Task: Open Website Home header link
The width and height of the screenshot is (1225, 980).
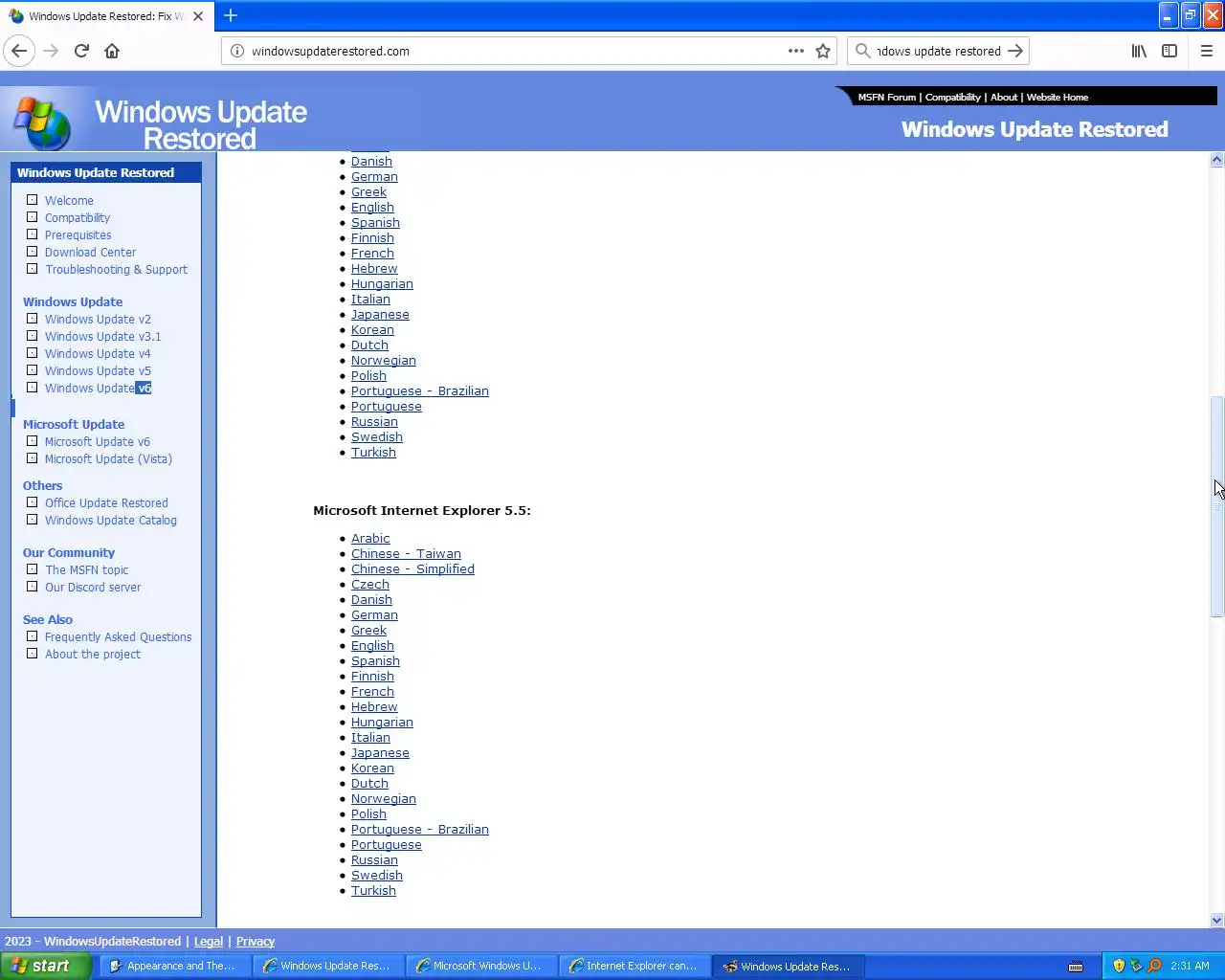Action: 1058,97
